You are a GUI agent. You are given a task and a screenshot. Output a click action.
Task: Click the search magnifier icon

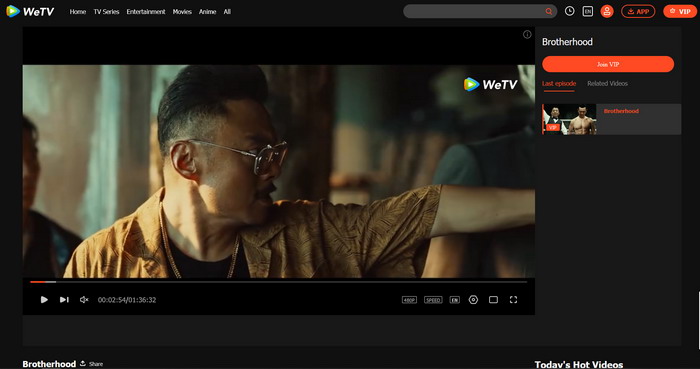pos(549,12)
